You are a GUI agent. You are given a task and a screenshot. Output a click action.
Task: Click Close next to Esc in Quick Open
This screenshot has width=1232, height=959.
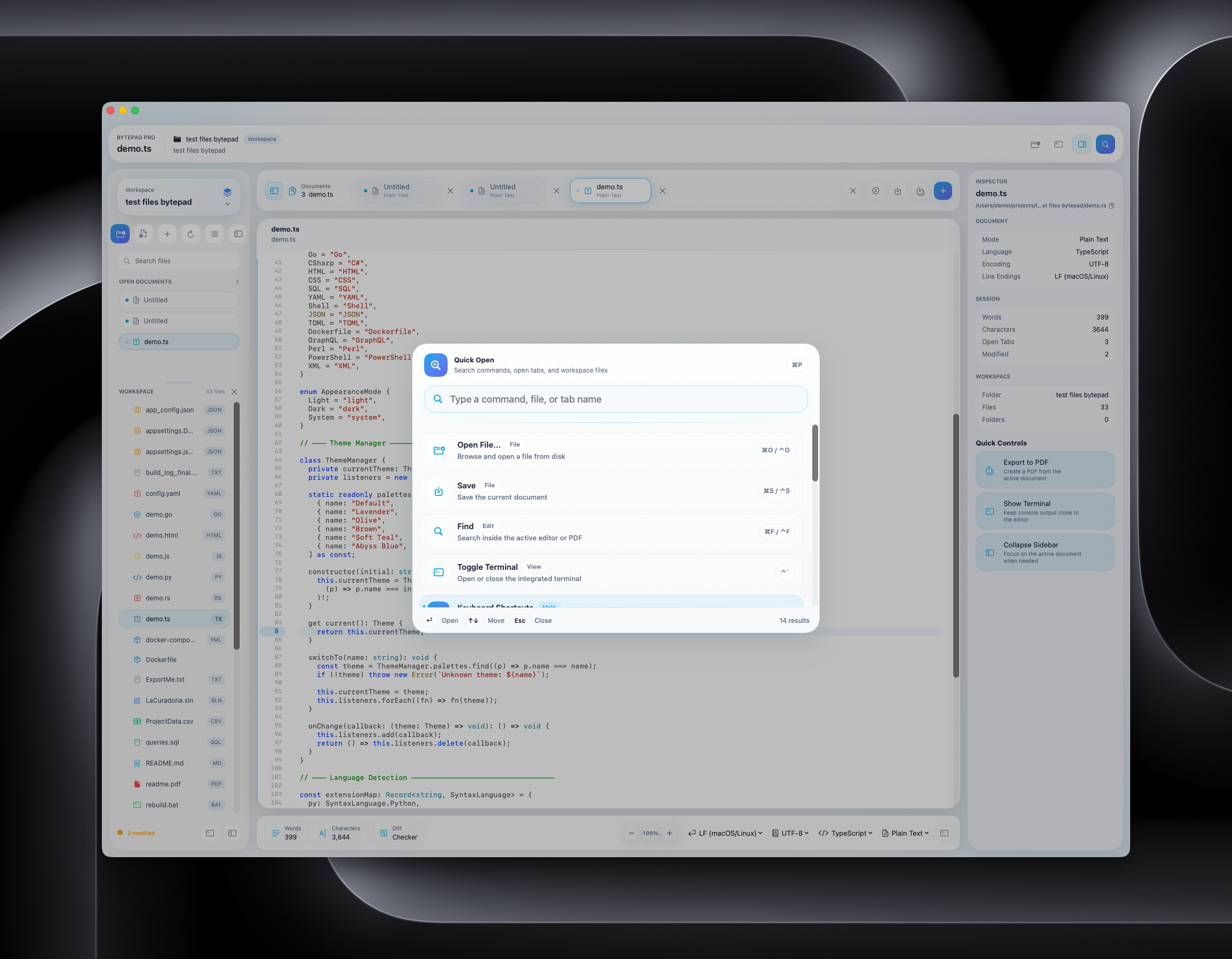(x=543, y=621)
